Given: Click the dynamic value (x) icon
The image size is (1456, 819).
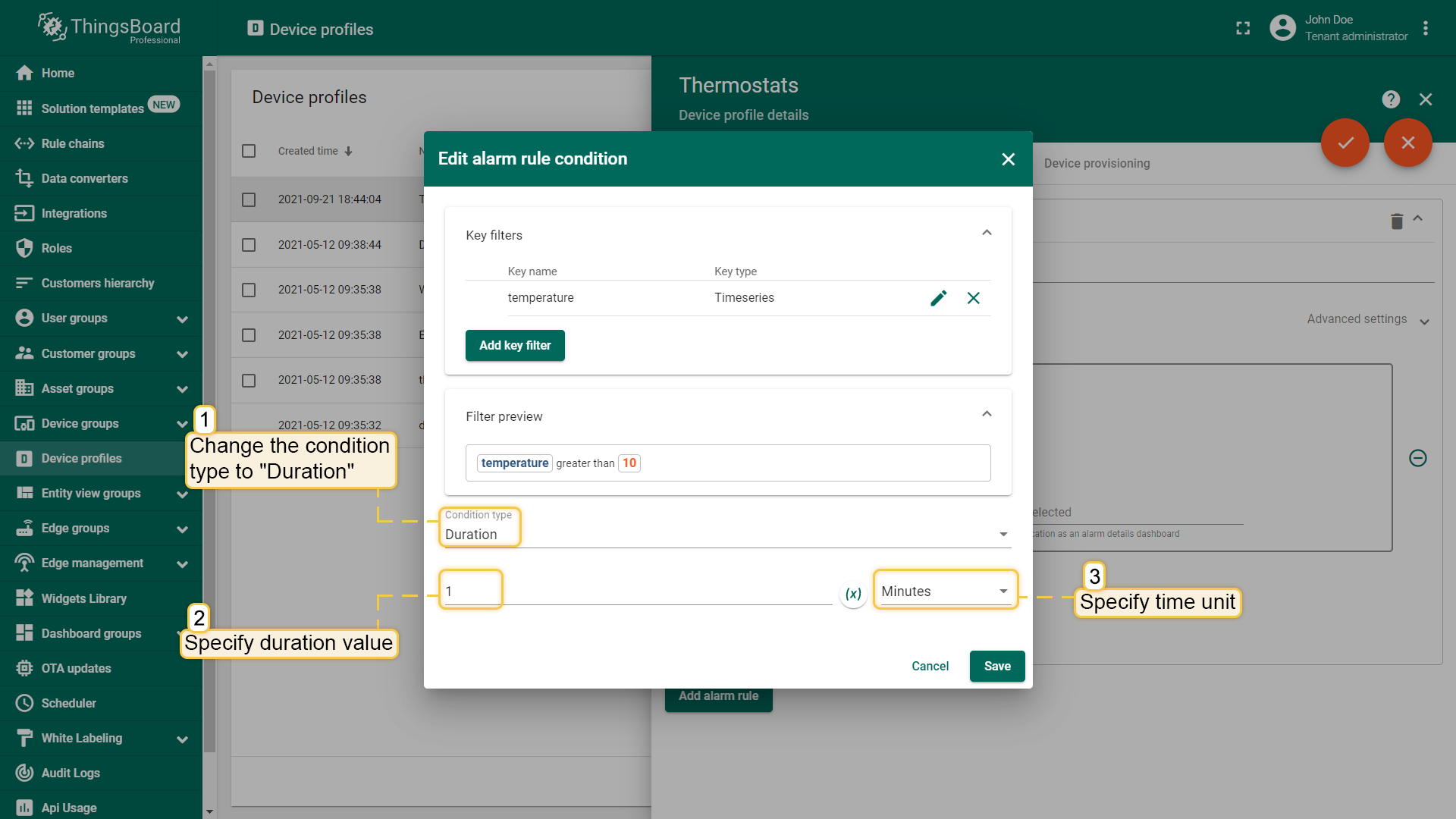Looking at the screenshot, I should click(x=853, y=594).
